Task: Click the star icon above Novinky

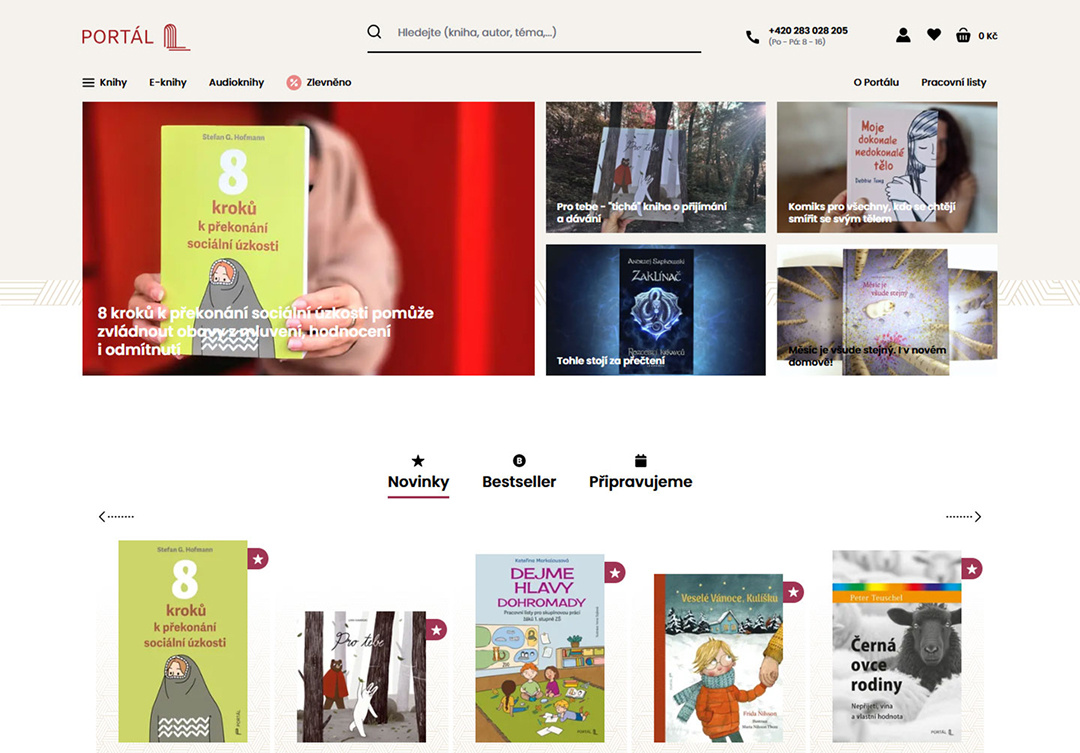Action: click(x=418, y=461)
